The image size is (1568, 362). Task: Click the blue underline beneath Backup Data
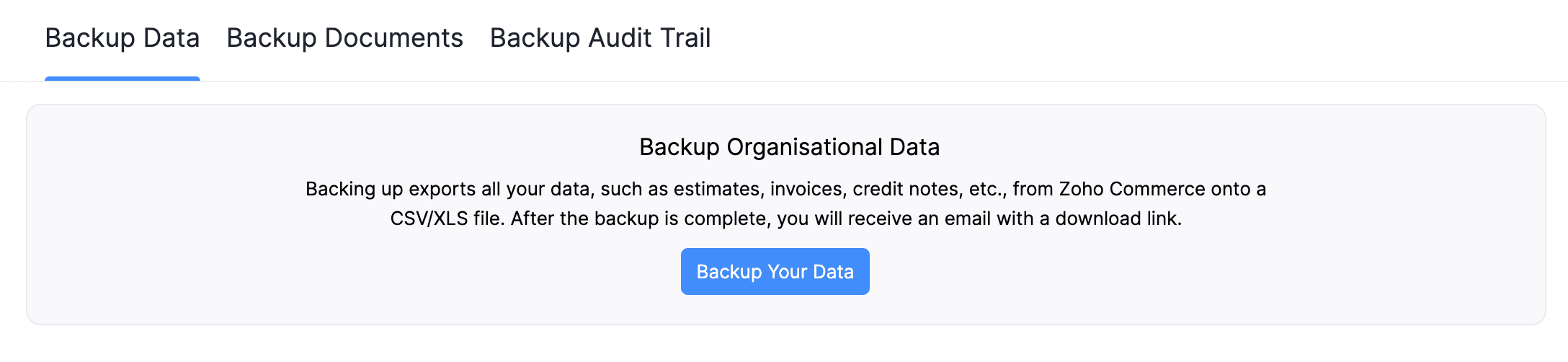coord(122,78)
